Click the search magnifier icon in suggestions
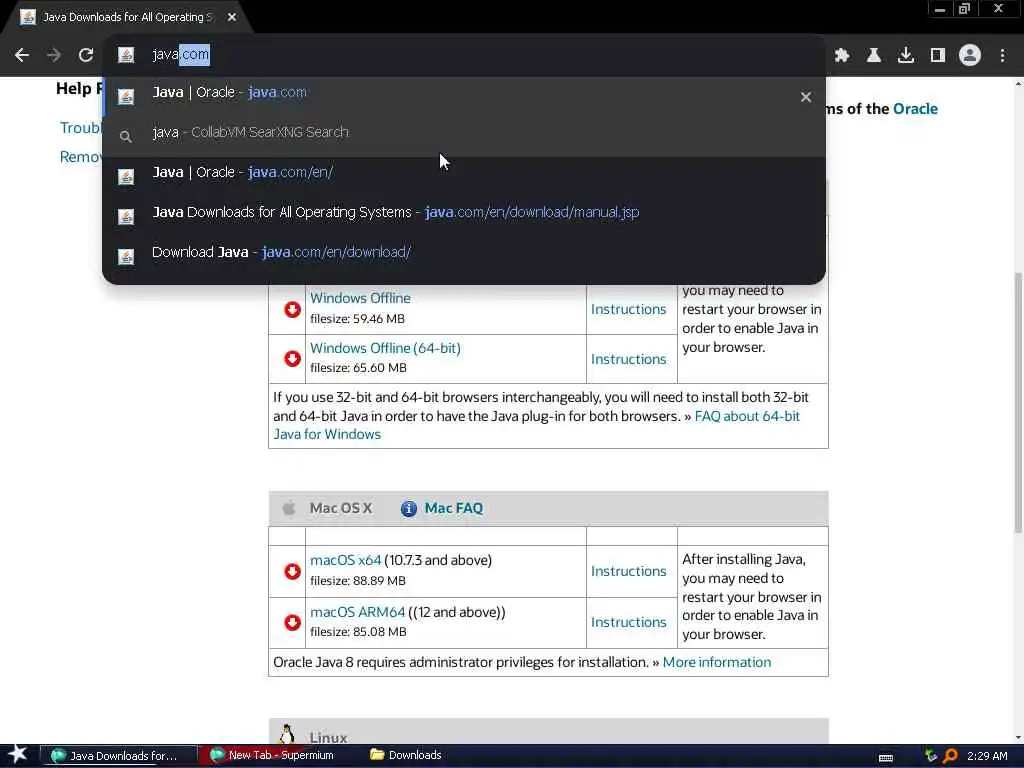 [x=125, y=136]
